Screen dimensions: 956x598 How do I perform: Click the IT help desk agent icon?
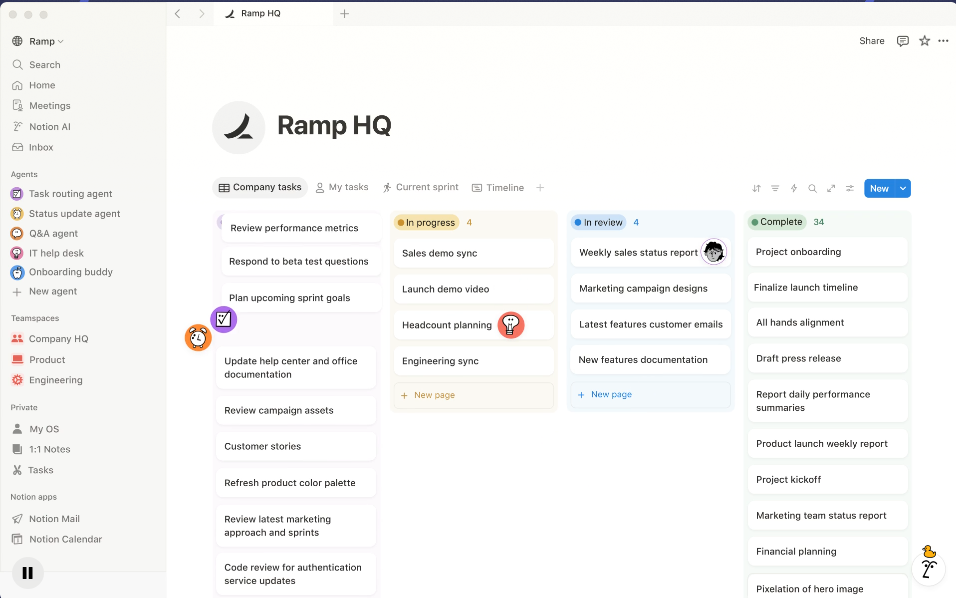[17, 253]
